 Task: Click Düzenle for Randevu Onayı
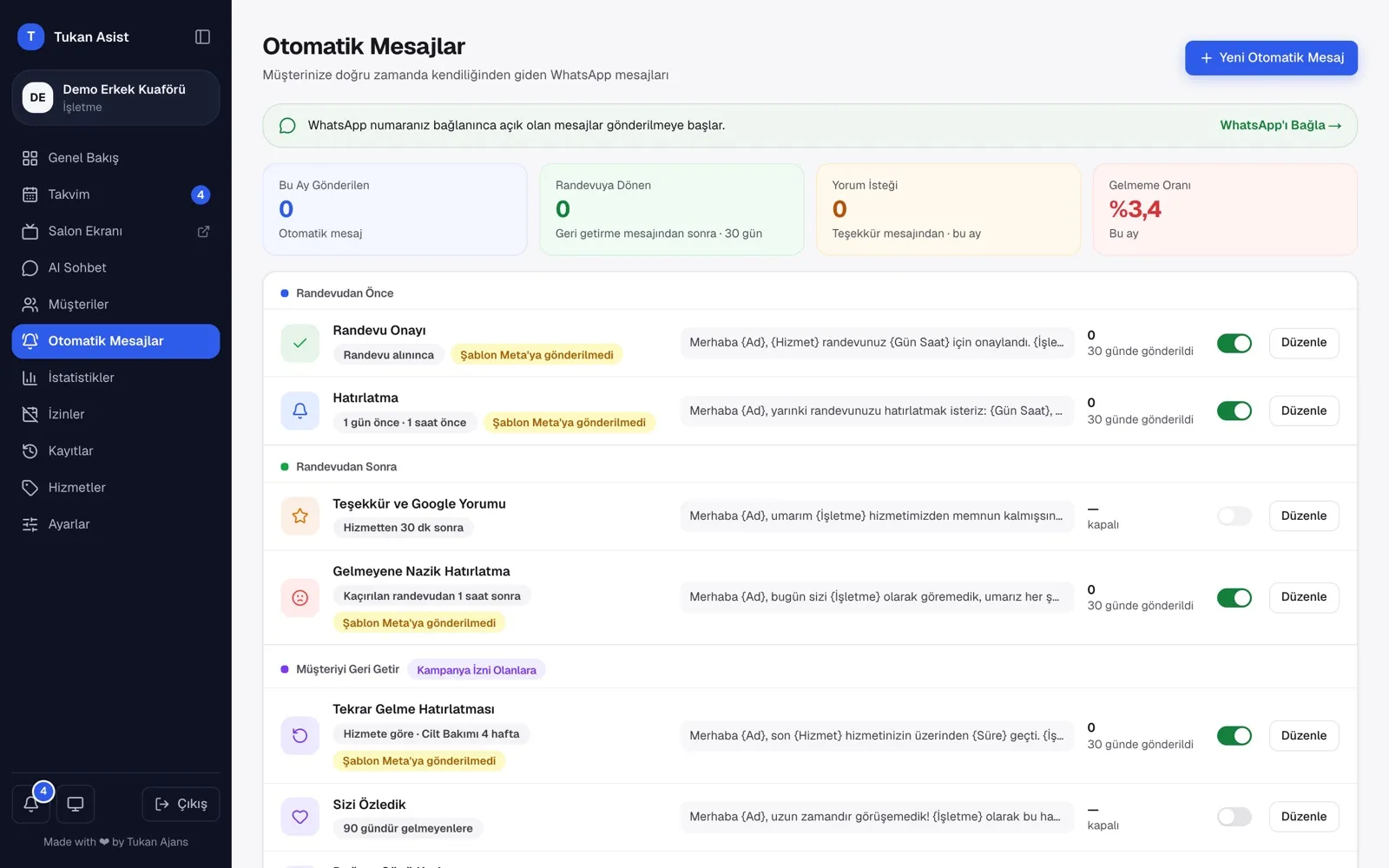coord(1304,343)
